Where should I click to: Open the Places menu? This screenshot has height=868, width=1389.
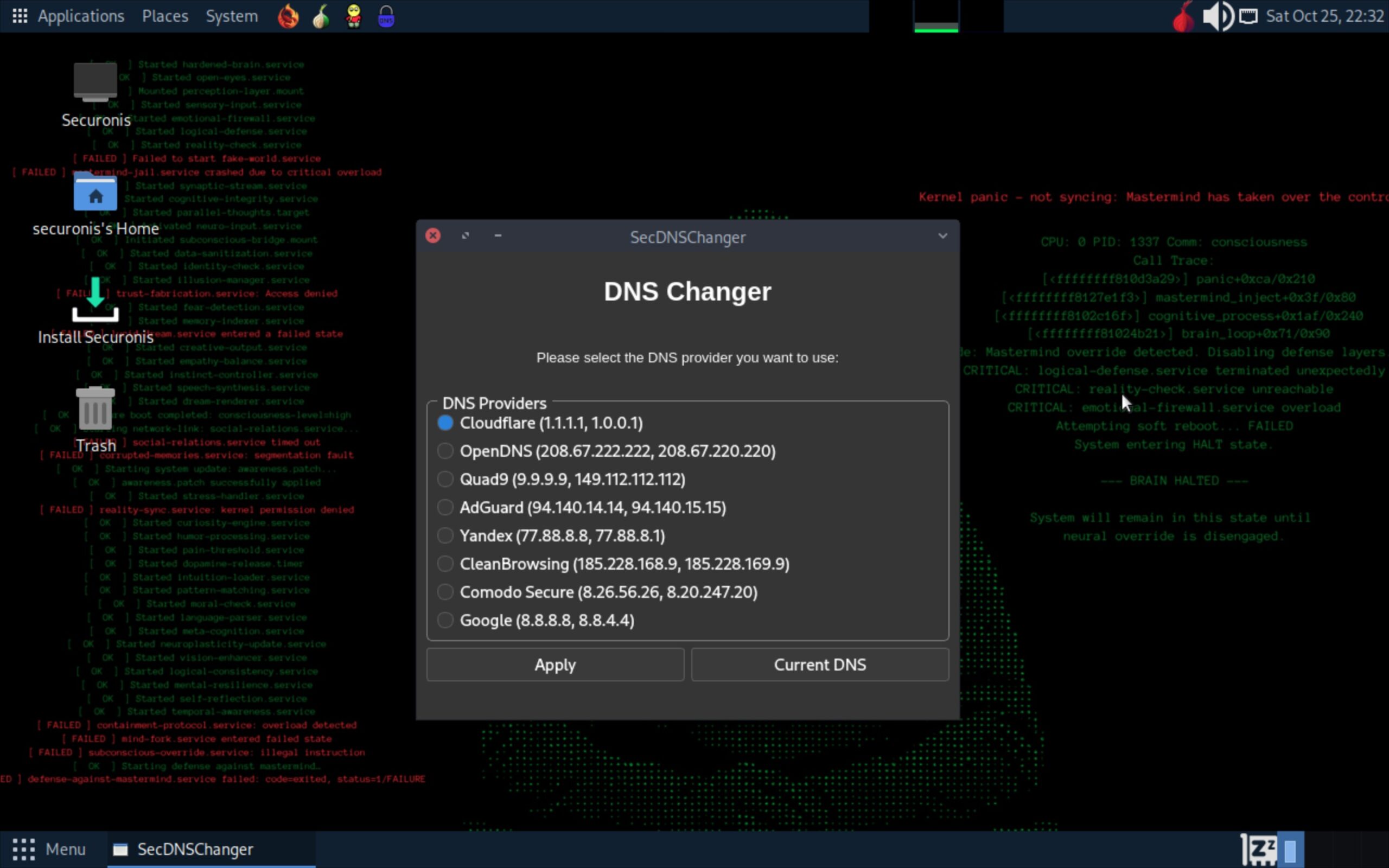pyautogui.click(x=165, y=16)
